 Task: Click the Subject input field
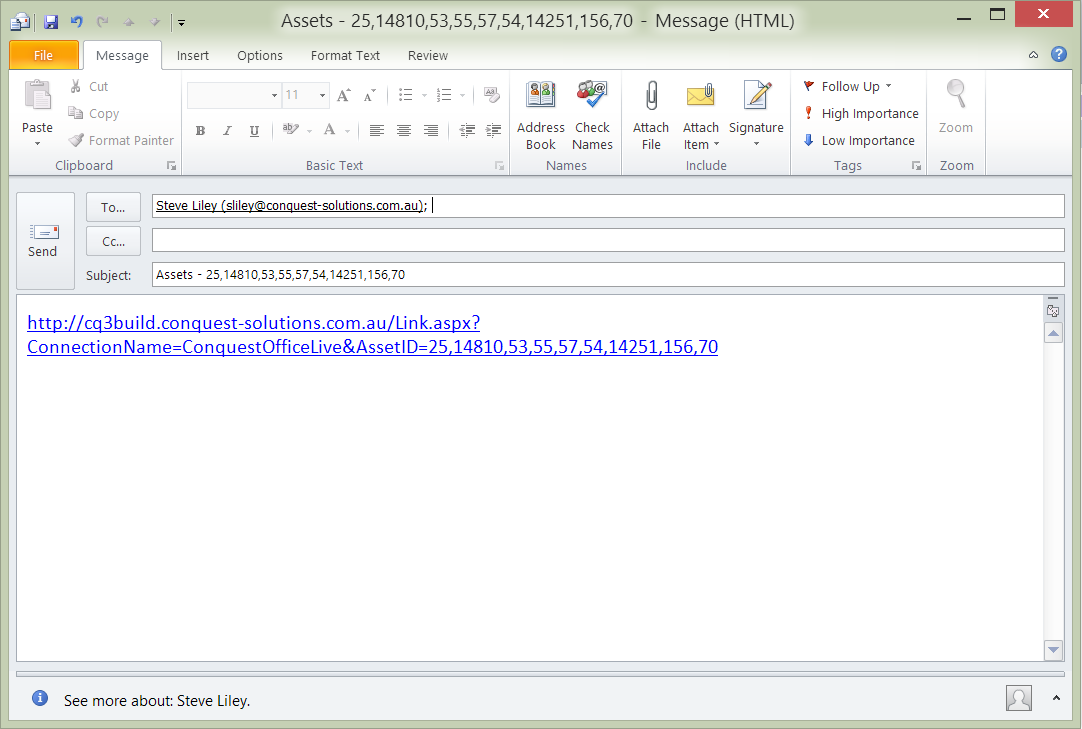(608, 275)
